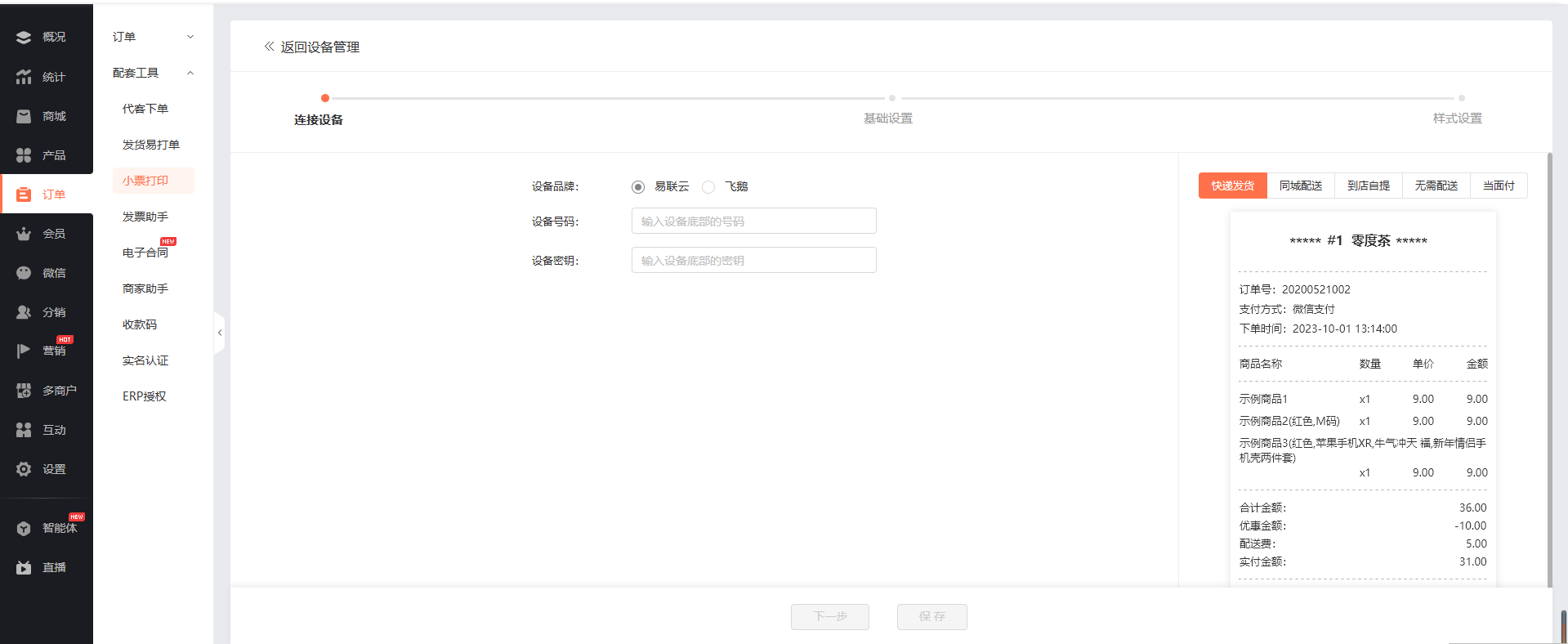Switch preview to the 快递发货 tab
The height and width of the screenshot is (644, 1568).
tap(1232, 186)
